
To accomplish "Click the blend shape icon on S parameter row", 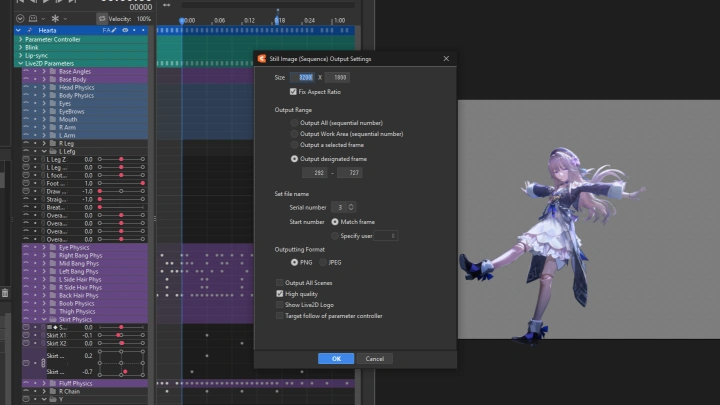I will tap(49, 327).
